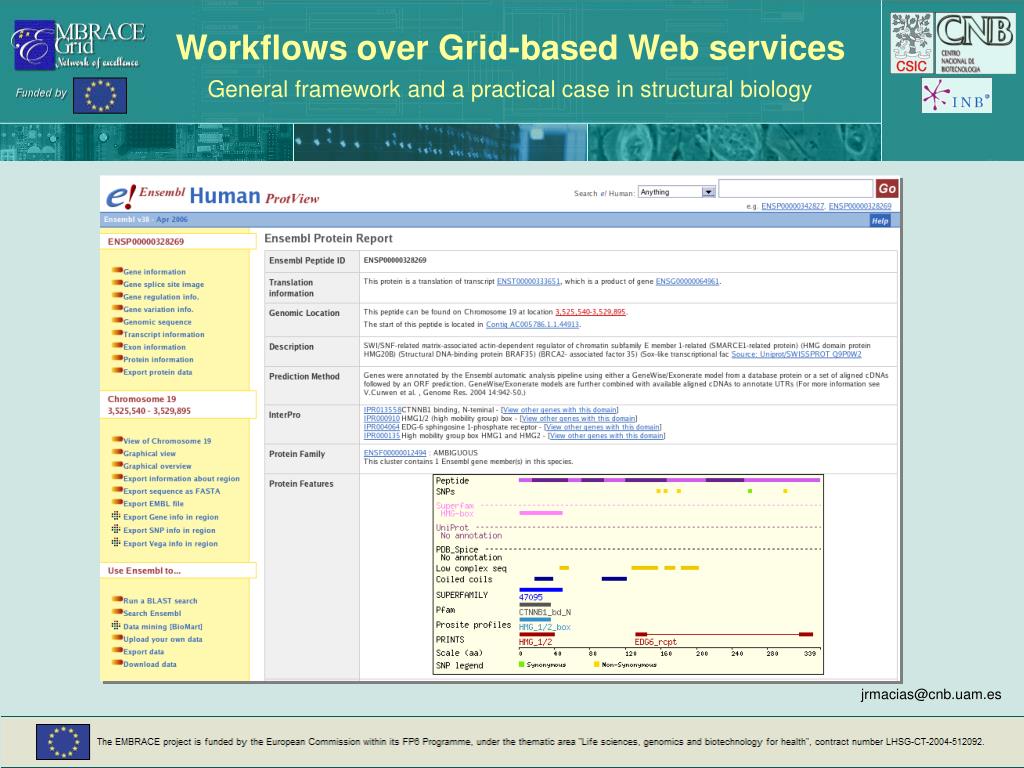Click the grid icon beside Export SNP info
Screen dimensions: 1024x768
pos(116,529)
